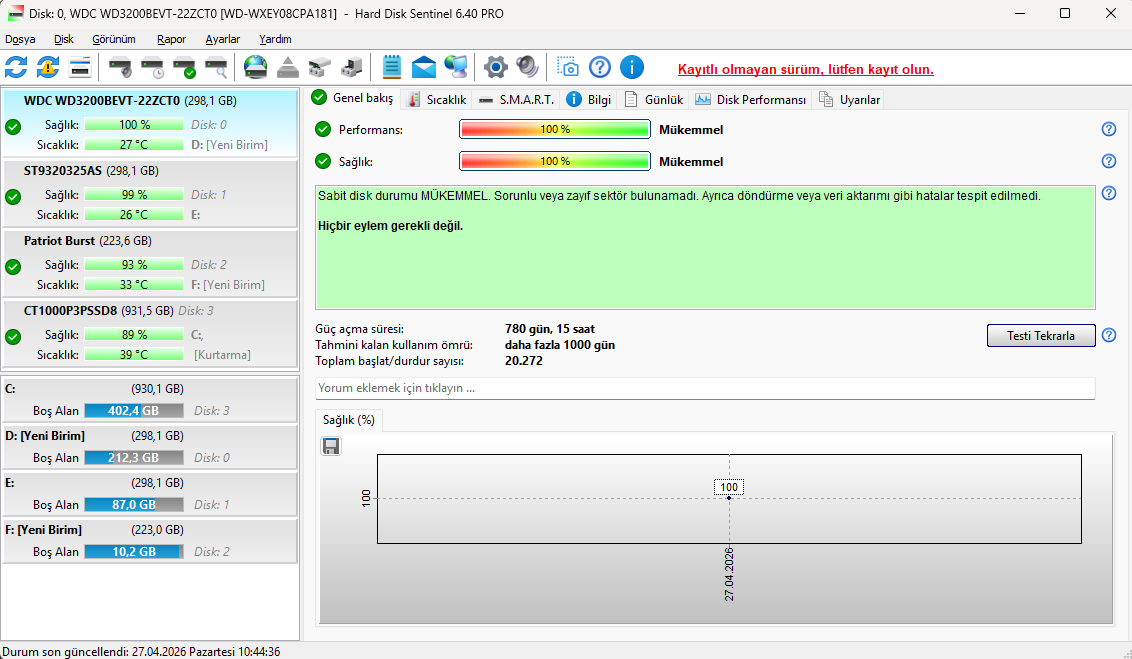This screenshot has width=1132, height=659.
Task: Click the blue refresh arrows toolbar icon
Action: pyautogui.click(x=16, y=67)
